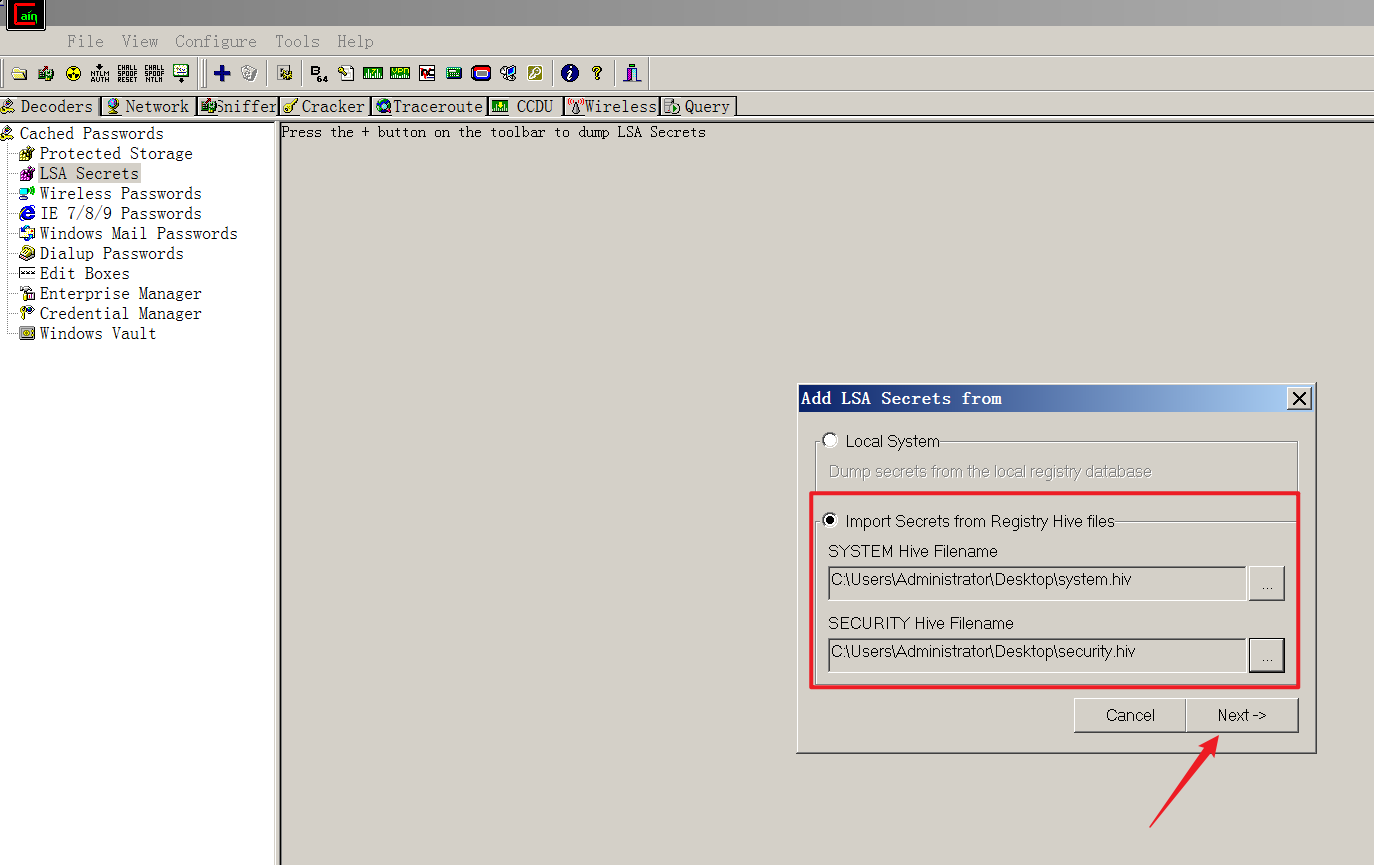Image resolution: width=1374 pixels, height=865 pixels.
Task: Click the Remove from list trash icon
Action: (249, 73)
